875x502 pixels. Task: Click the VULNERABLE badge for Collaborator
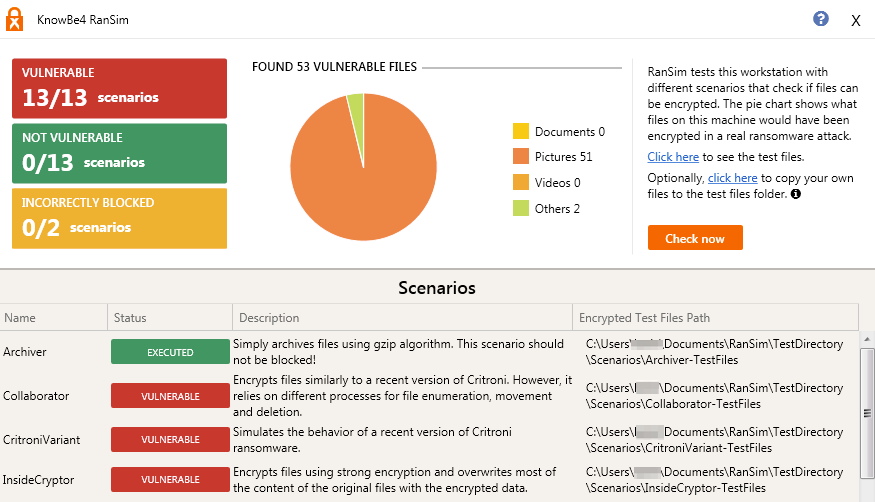tap(170, 395)
